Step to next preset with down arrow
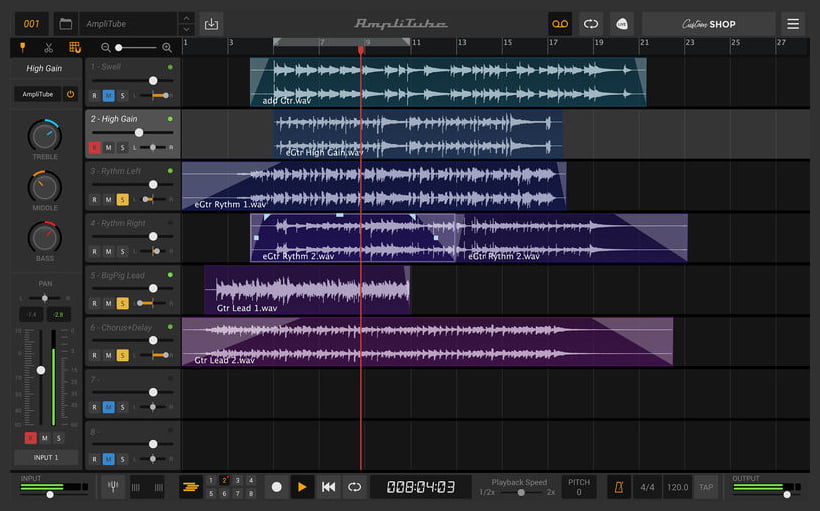This screenshot has height=511, width=820. click(186, 30)
